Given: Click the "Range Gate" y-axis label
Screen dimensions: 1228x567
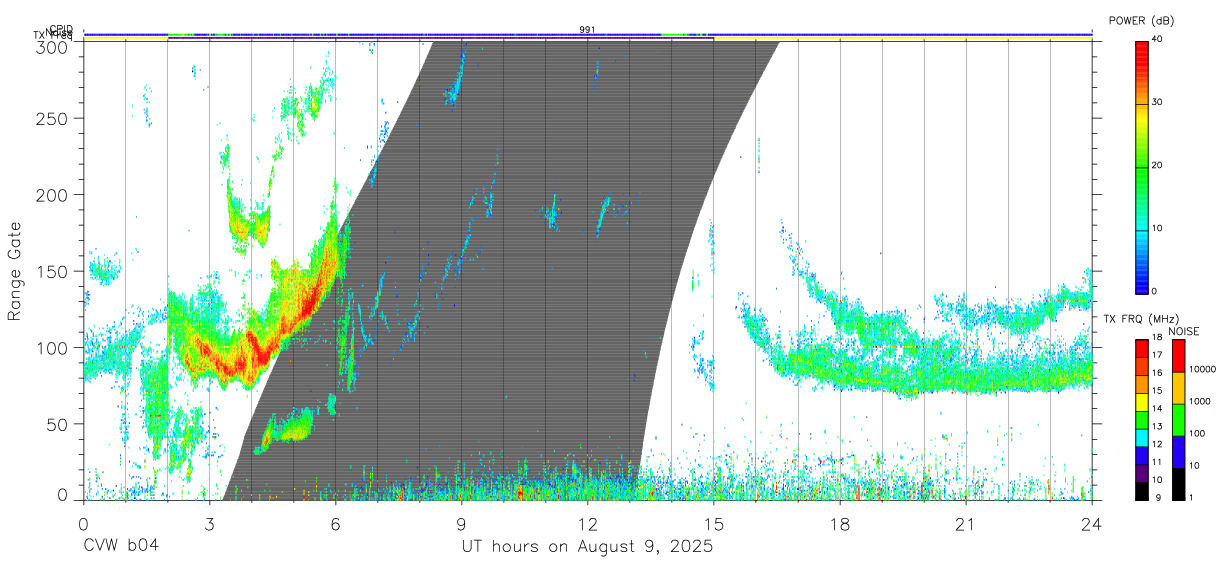Looking at the screenshot, I should click(x=15, y=272).
